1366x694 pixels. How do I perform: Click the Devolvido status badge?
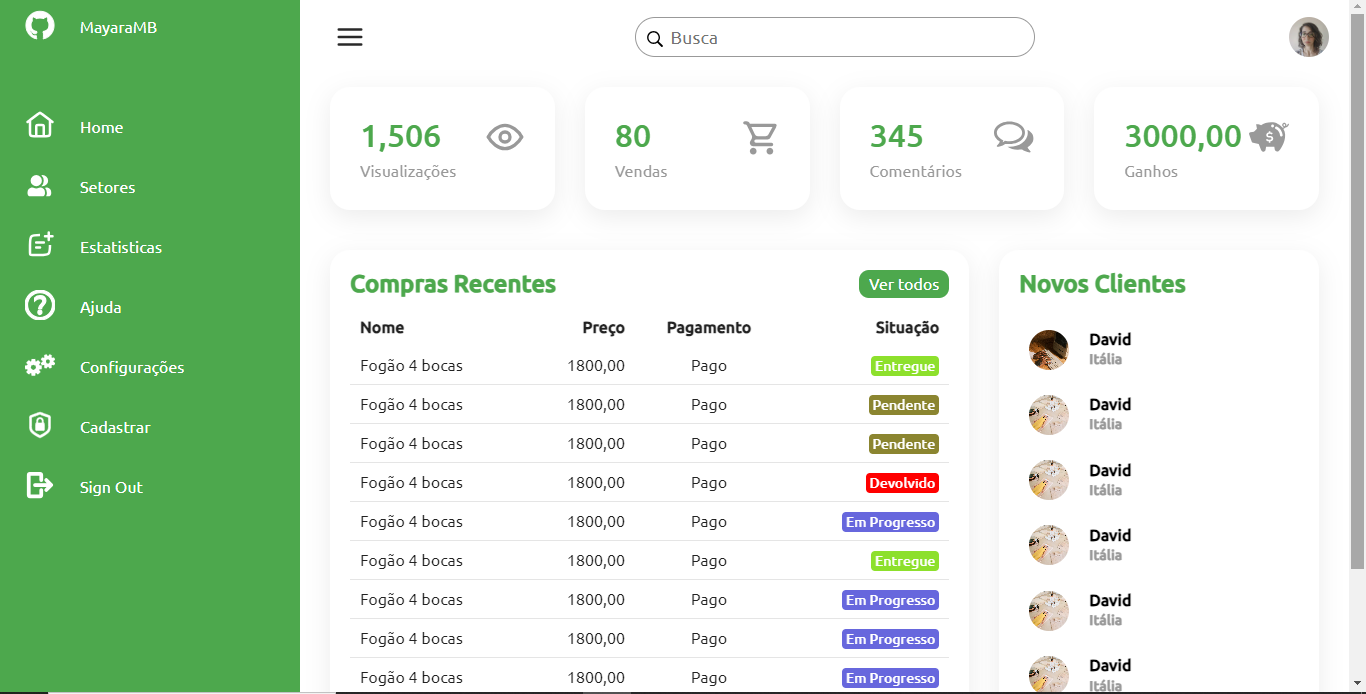tap(902, 482)
